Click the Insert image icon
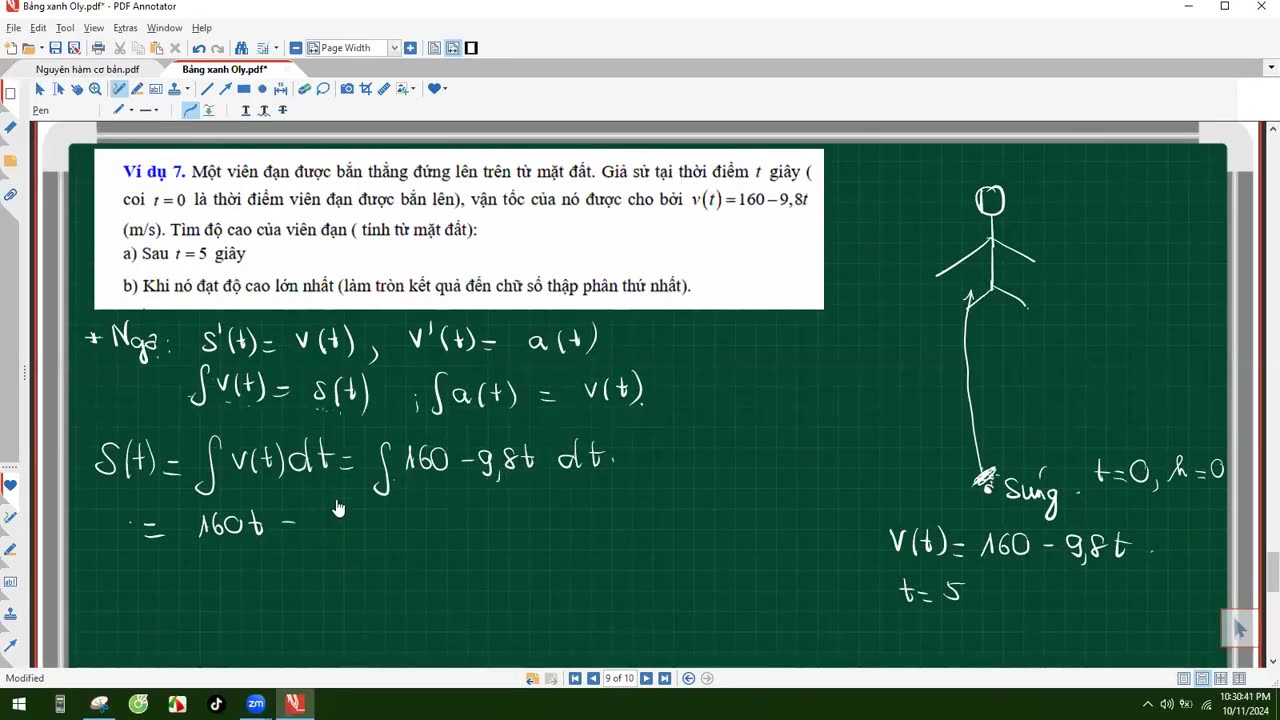The image size is (1280, 720). coord(402,89)
